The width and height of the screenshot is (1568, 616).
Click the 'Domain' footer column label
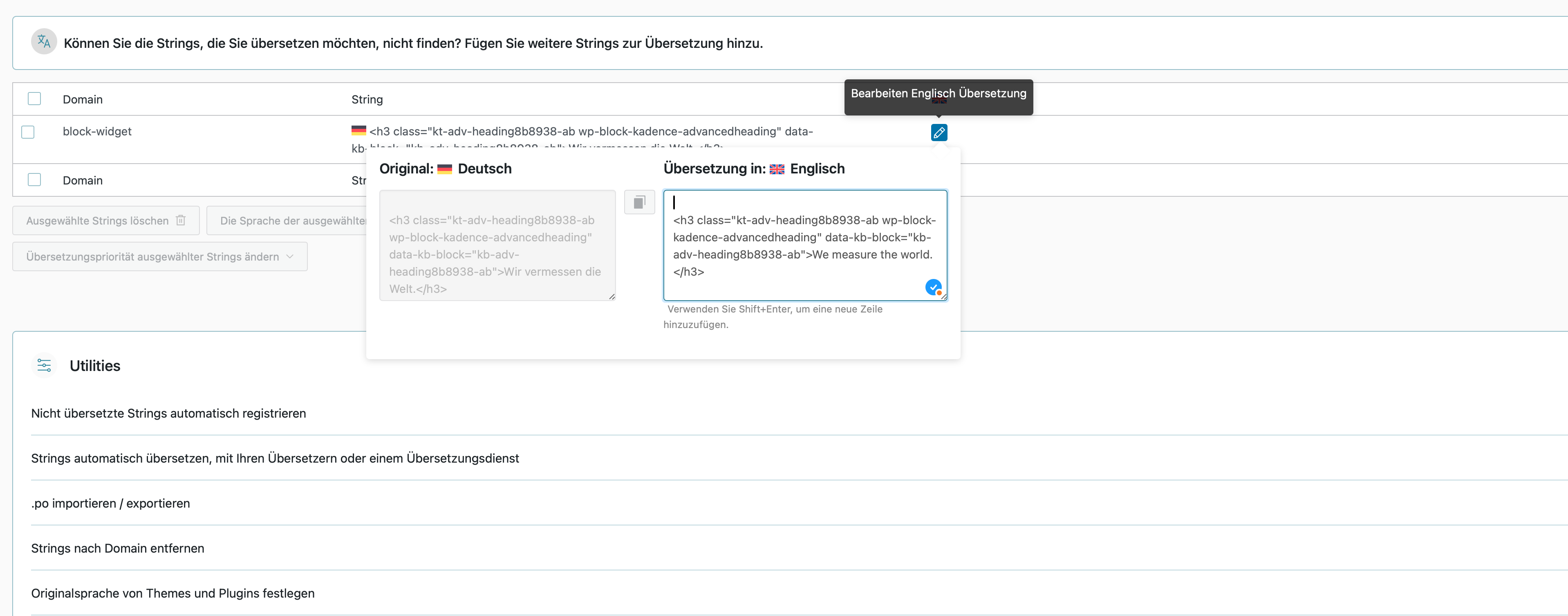click(83, 180)
